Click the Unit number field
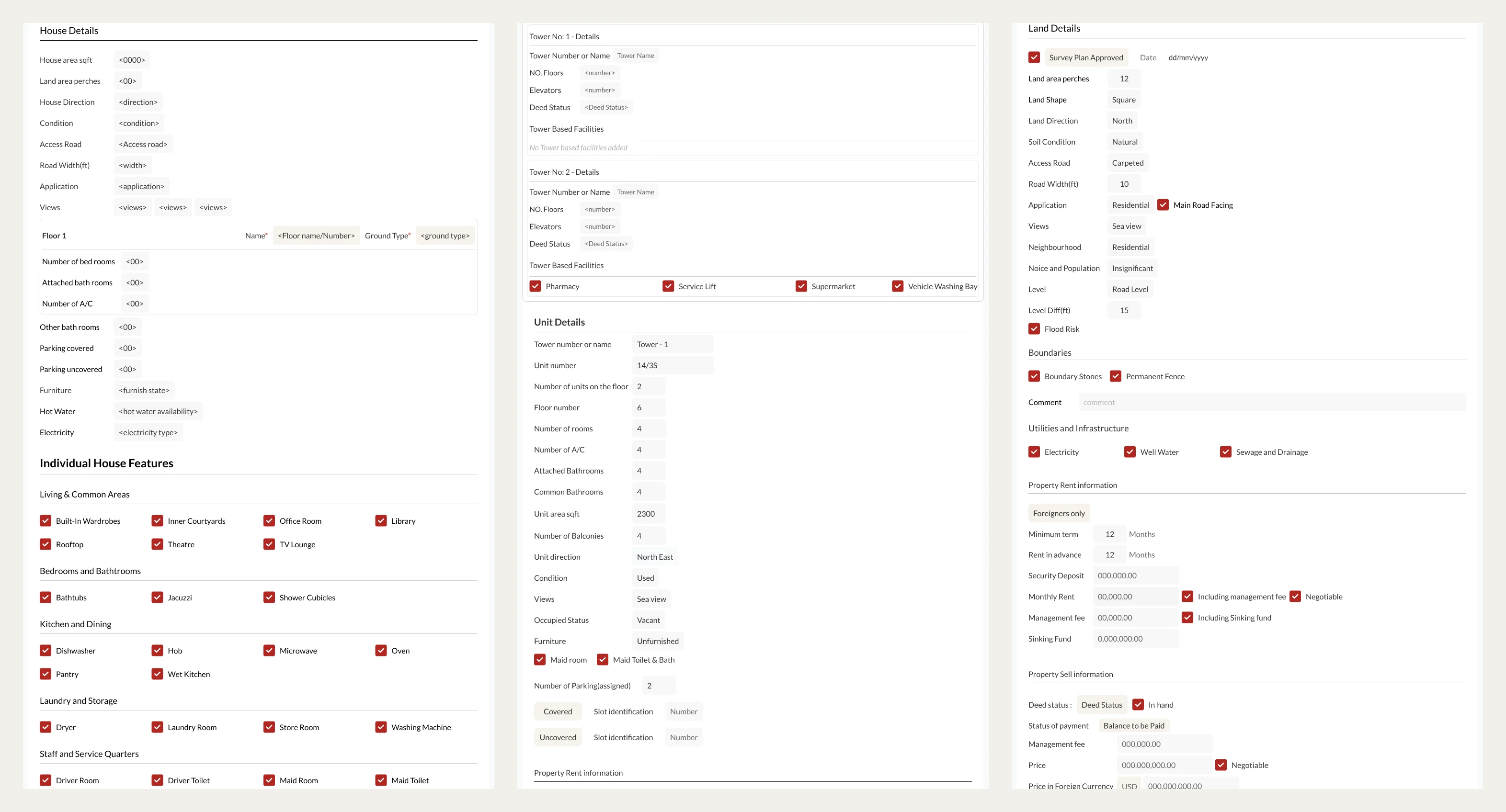The image size is (1506, 812). coord(673,365)
